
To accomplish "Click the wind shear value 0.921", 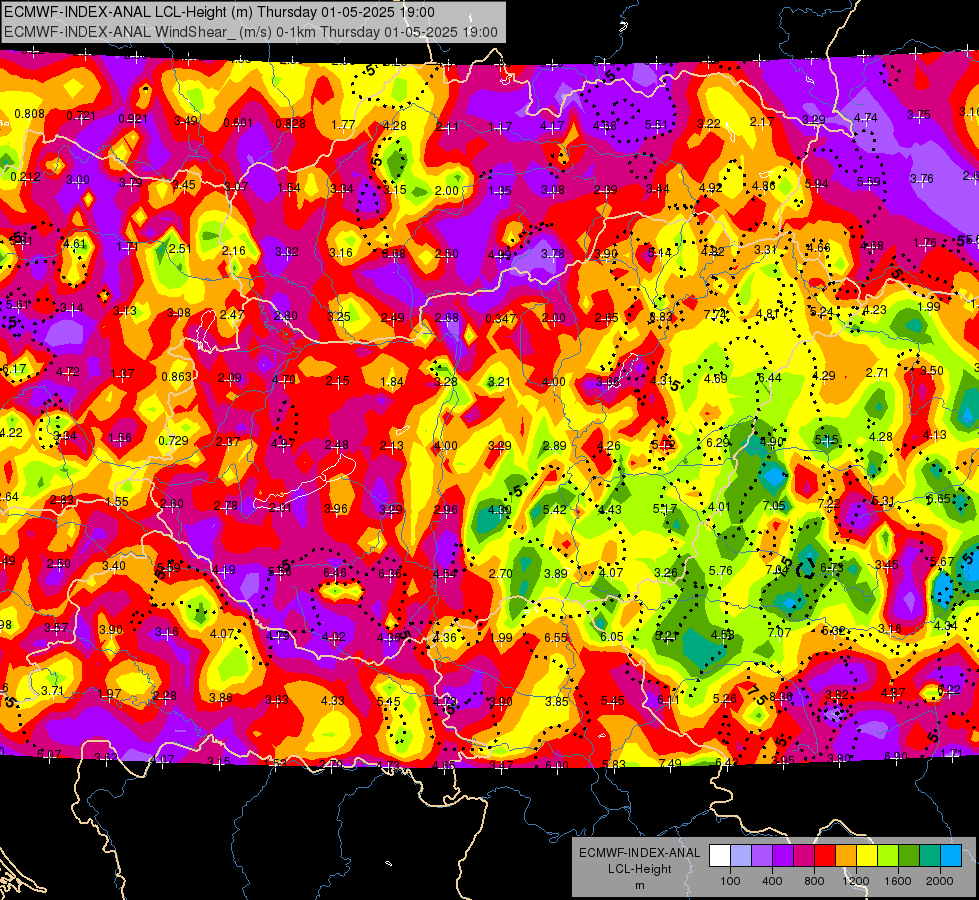I will point(133,119).
